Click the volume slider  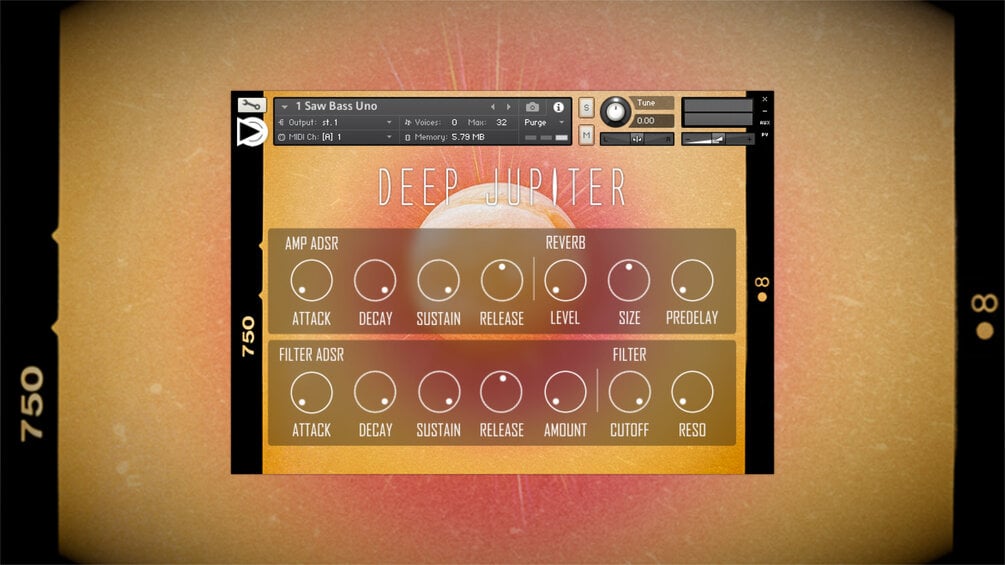[717, 139]
